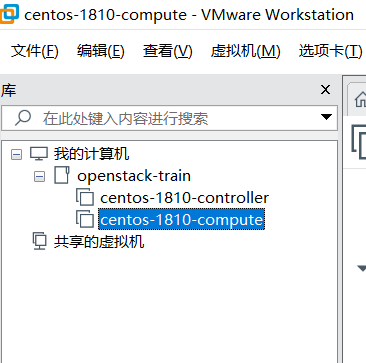Collapse the openstack-train folder node
Viewport: 366px width, 363px height.
[x=39, y=176]
